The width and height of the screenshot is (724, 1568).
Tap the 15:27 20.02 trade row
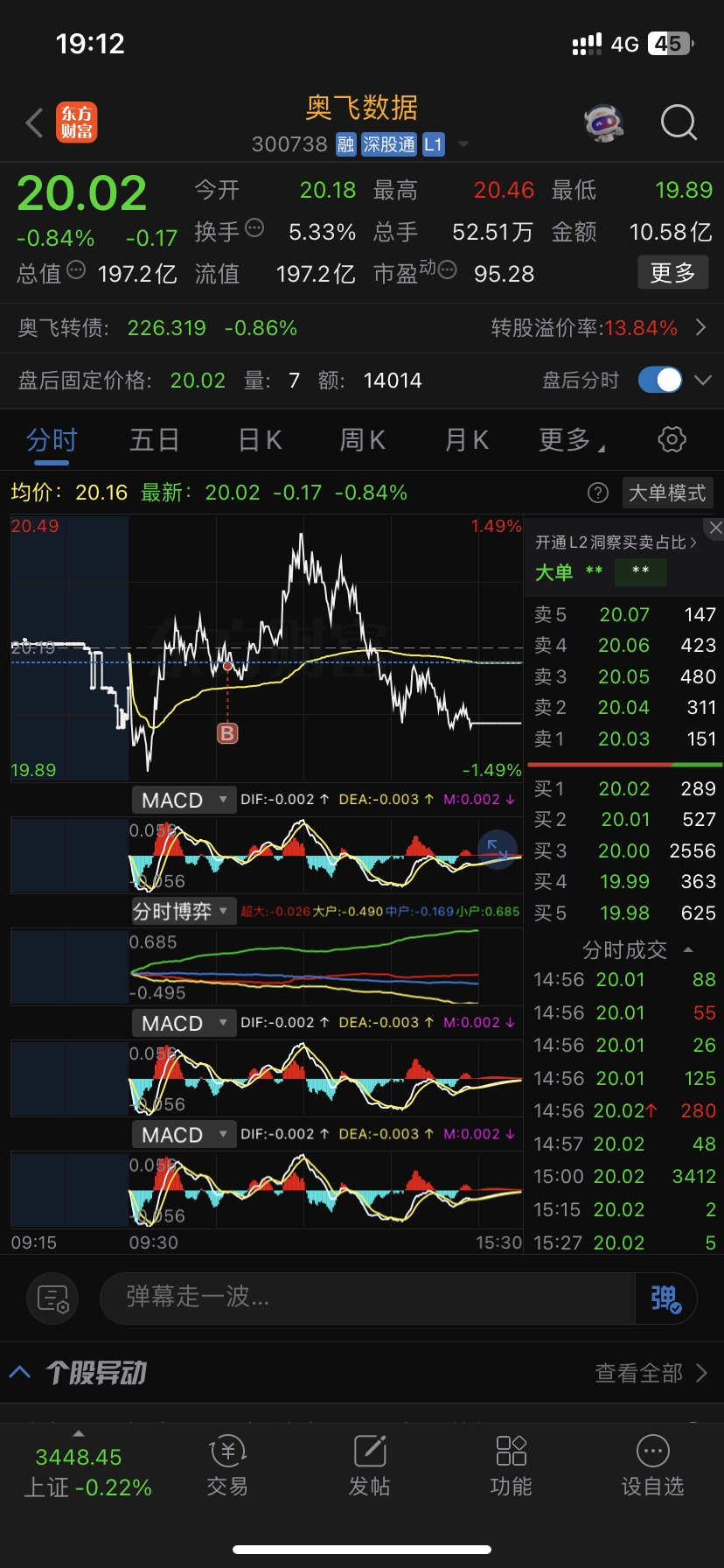(624, 1242)
